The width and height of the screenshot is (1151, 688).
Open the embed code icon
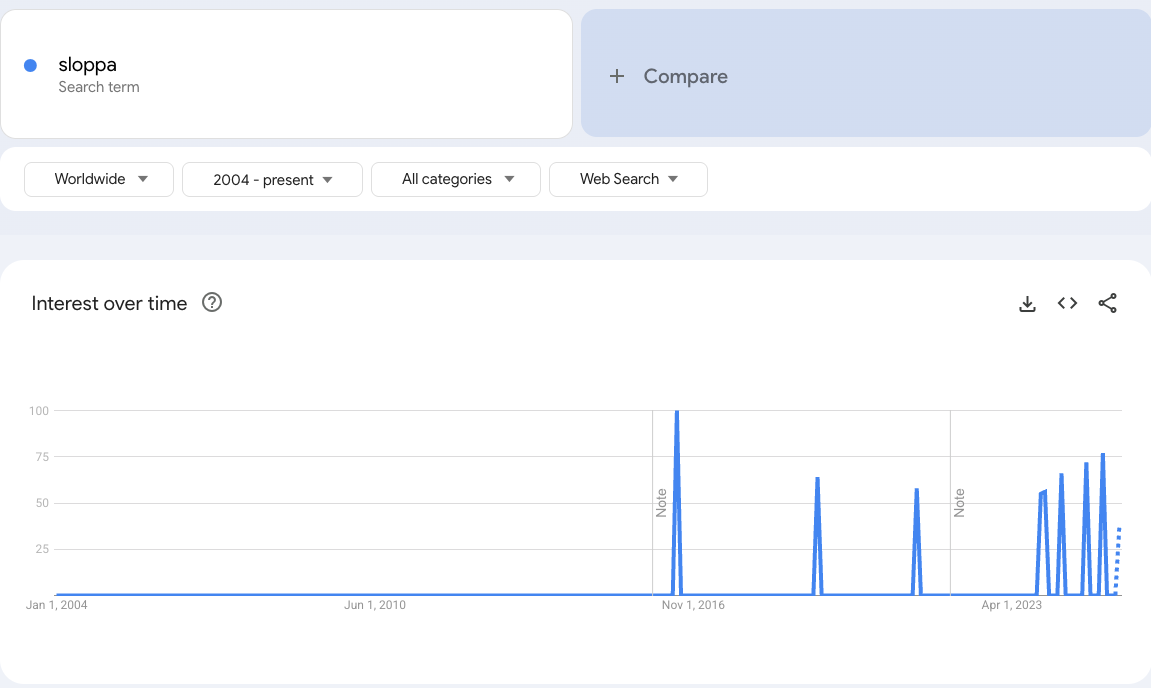pos(1067,303)
